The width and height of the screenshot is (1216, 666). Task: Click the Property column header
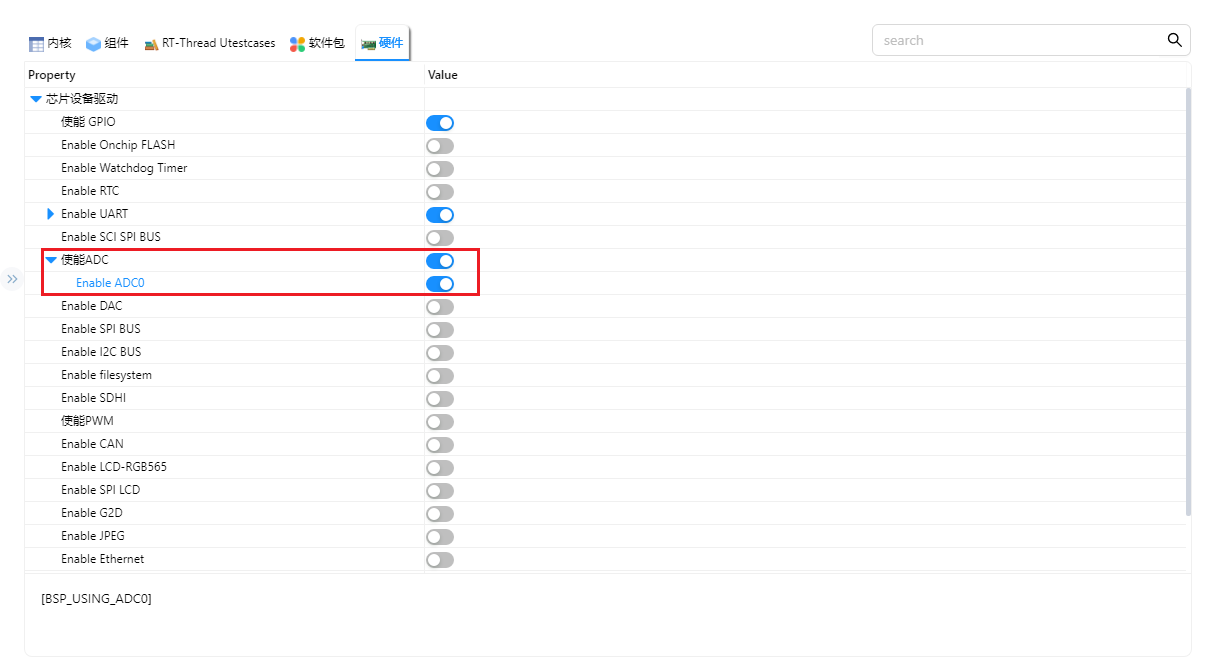52,75
